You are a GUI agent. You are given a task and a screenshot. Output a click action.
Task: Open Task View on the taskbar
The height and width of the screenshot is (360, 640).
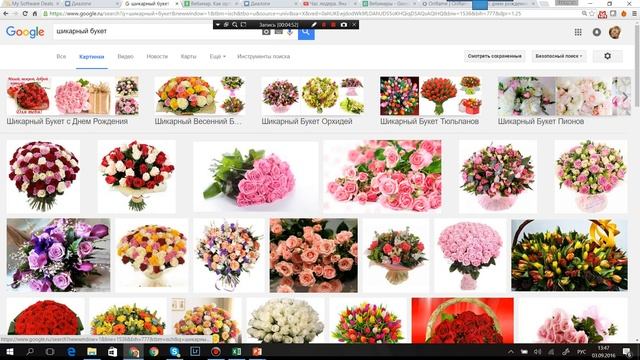tap(50, 351)
